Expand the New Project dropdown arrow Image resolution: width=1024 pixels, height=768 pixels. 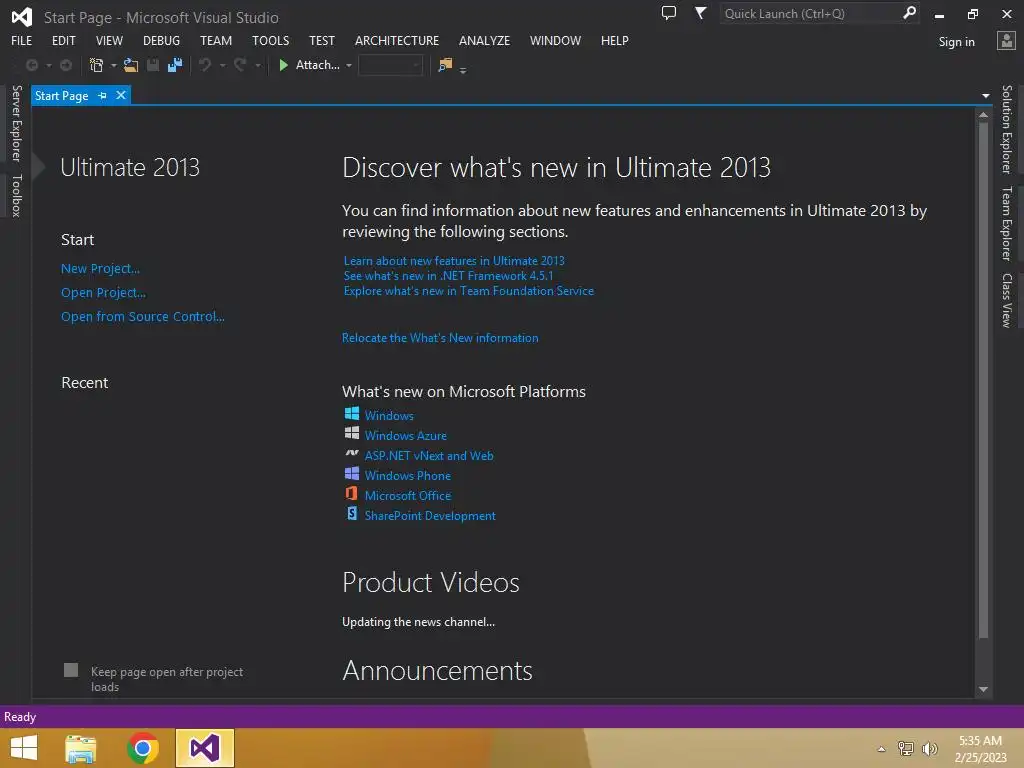[x=114, y=65]
